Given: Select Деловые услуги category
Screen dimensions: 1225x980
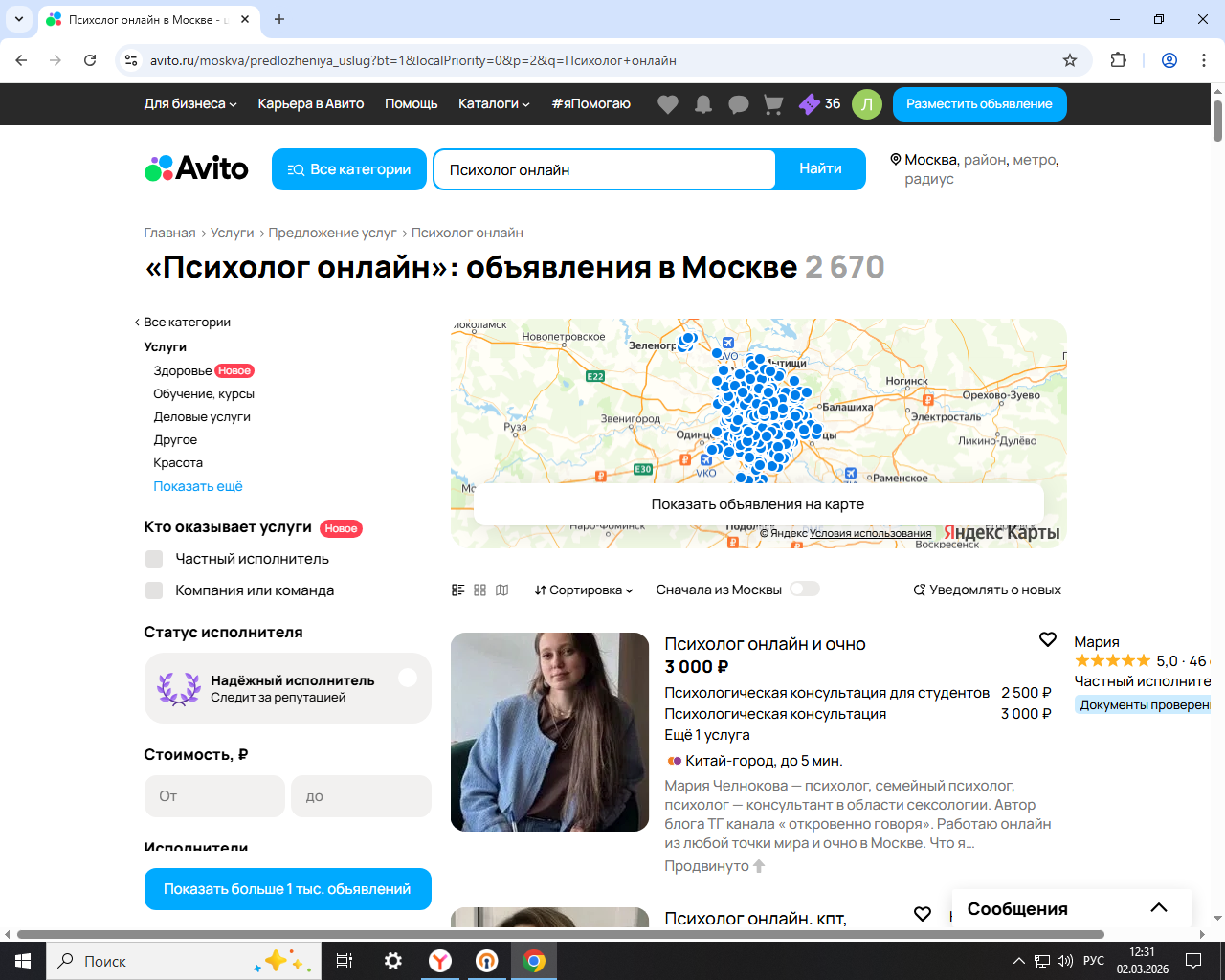Looking at the screenshot, I should [202, 417].
